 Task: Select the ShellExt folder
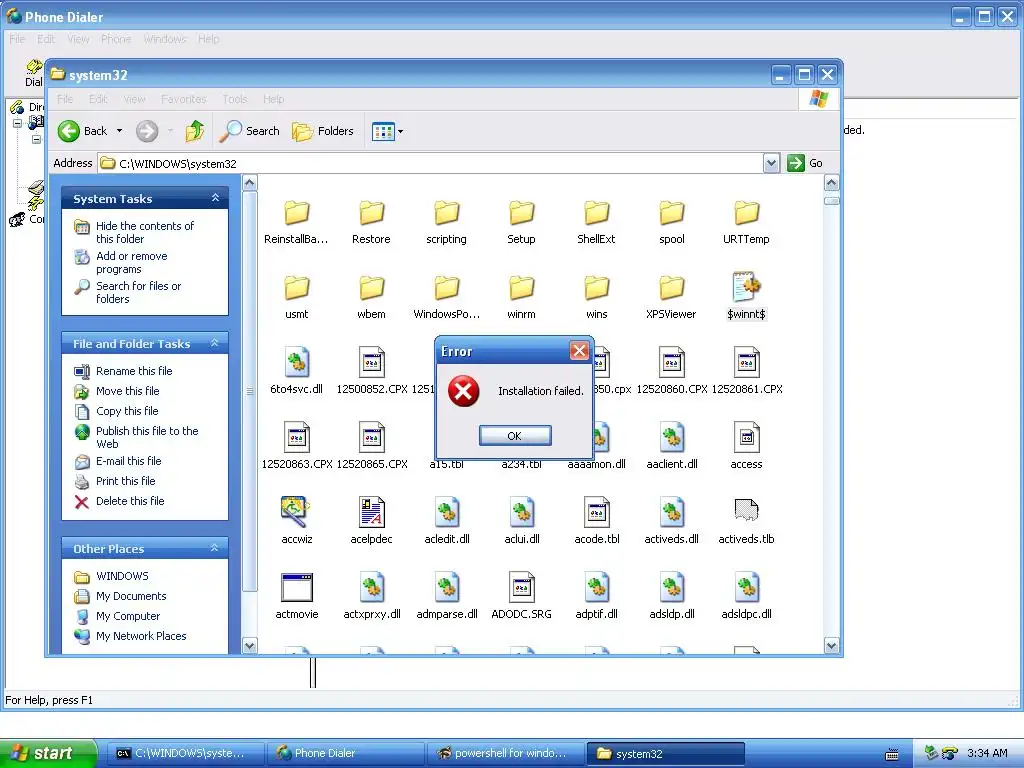[x=596, y=222]
